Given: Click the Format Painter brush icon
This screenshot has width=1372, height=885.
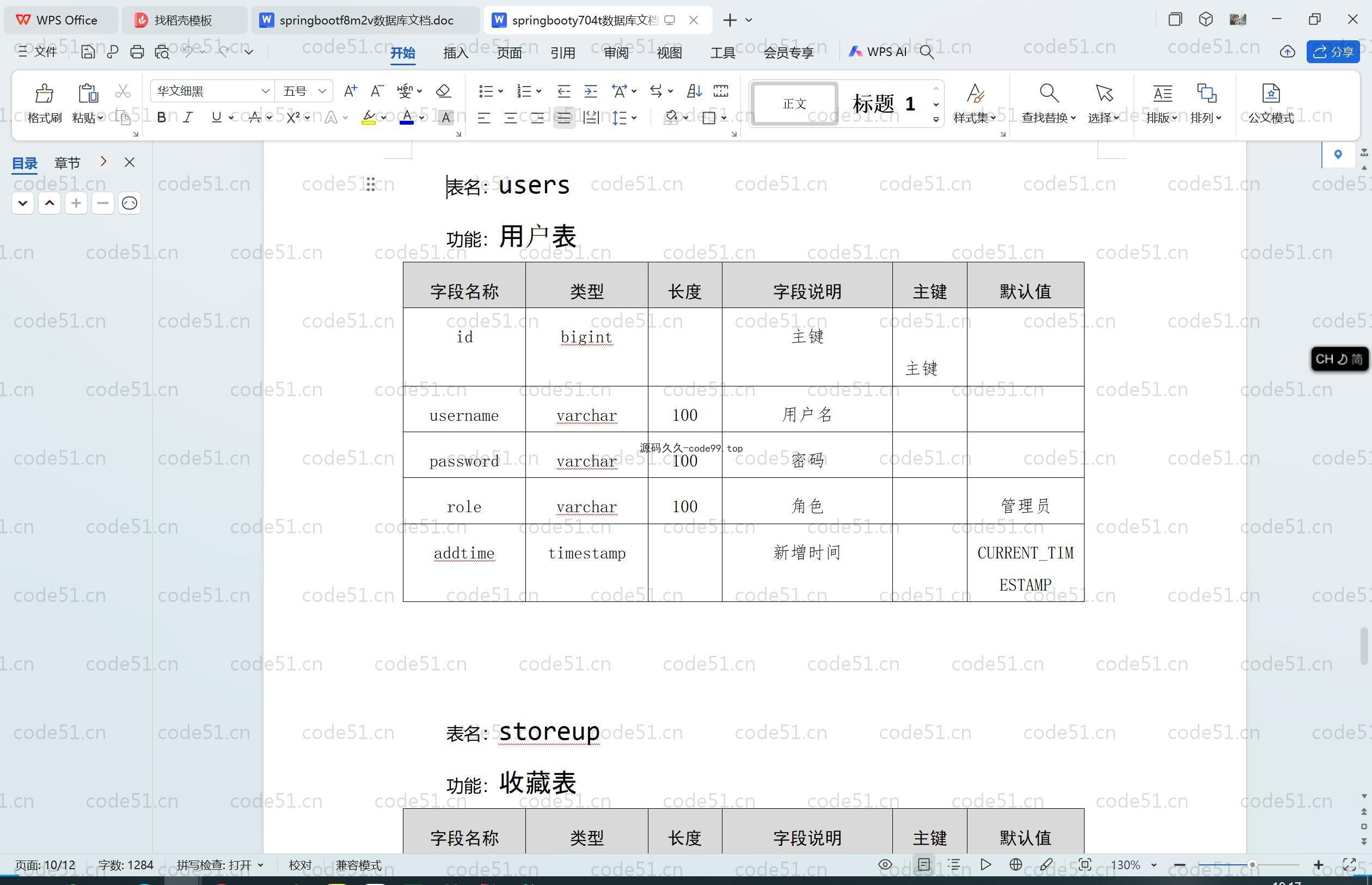Looking at the screenshot, I should [x=44, y=93].
